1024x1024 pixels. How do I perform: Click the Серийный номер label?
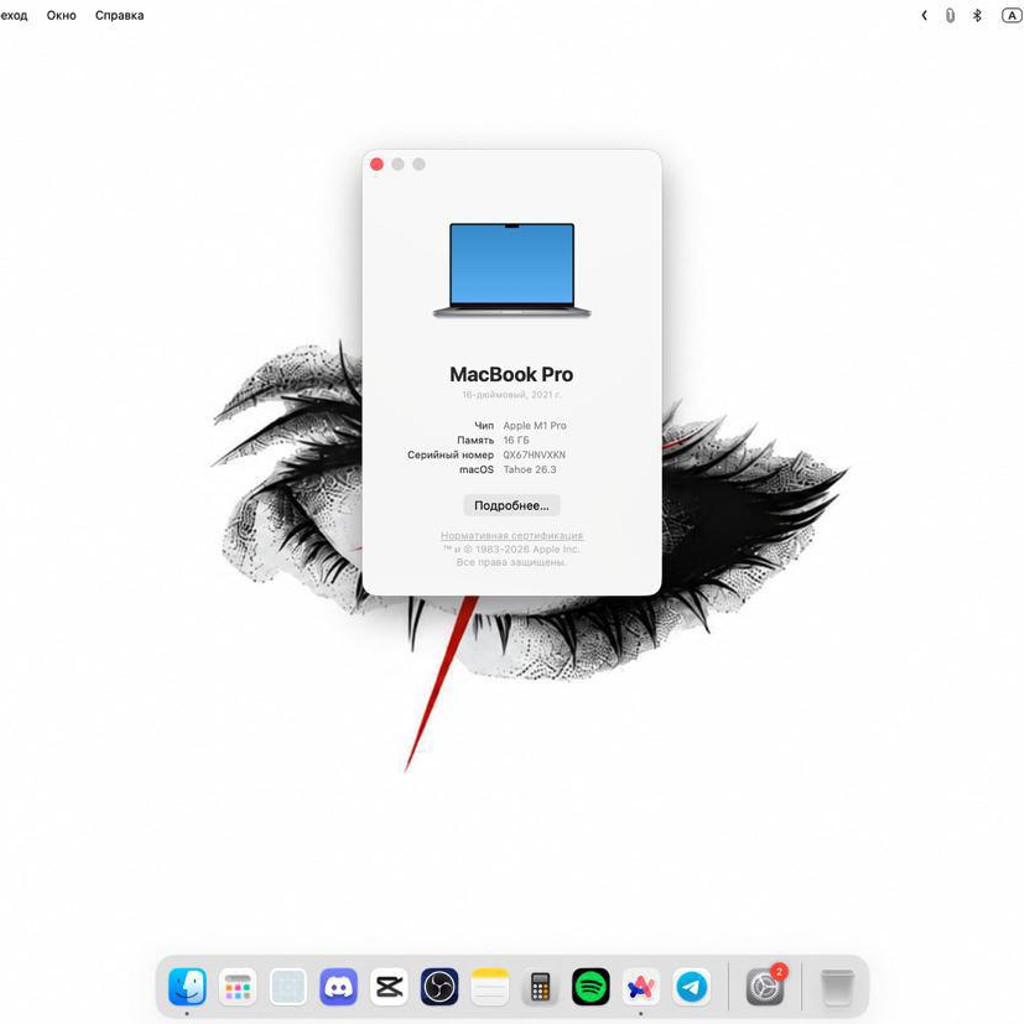click(451, 455)
